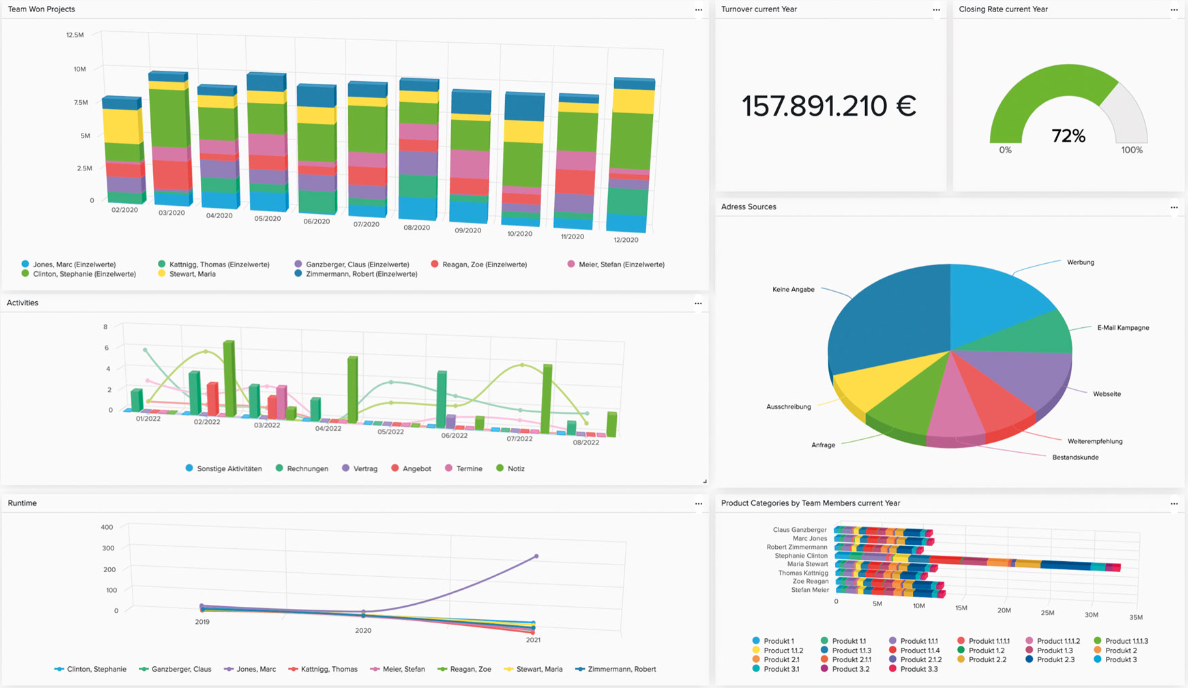
Task: Toggle Ganzberger, Claus (Einzelwerte) legend entry
Action: tap(352, 264)
